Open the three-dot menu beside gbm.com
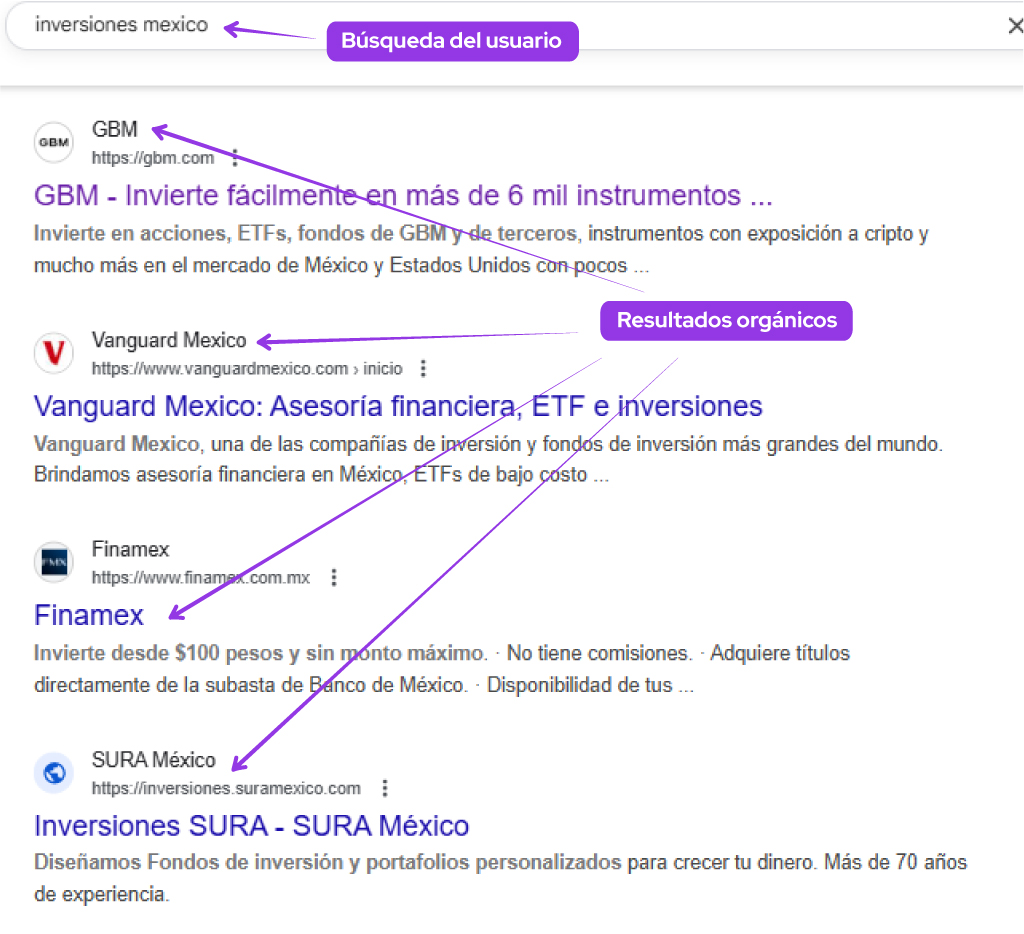1024x934 pixels. click(235, 158)
